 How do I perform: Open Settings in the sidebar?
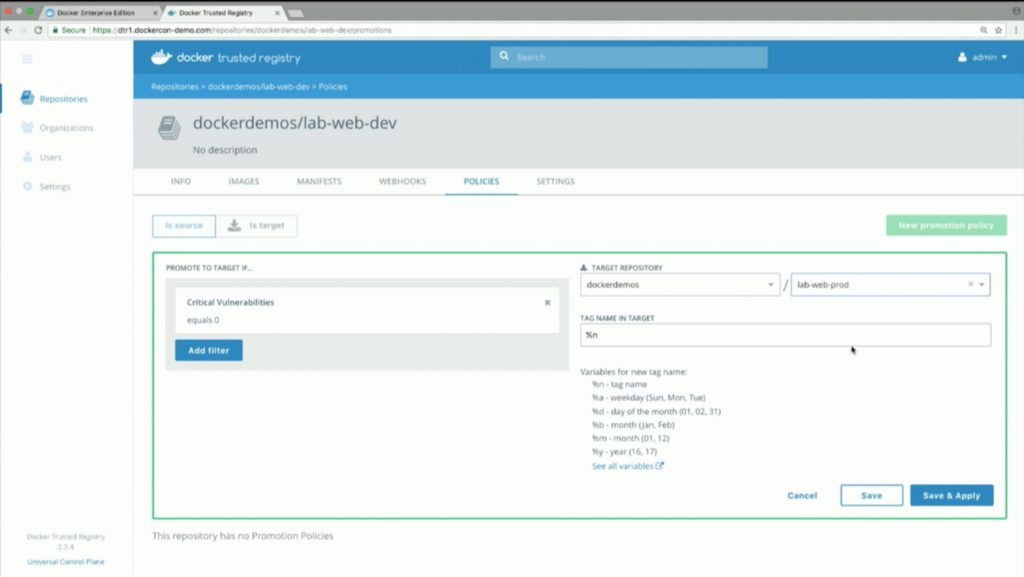point(55,187)
